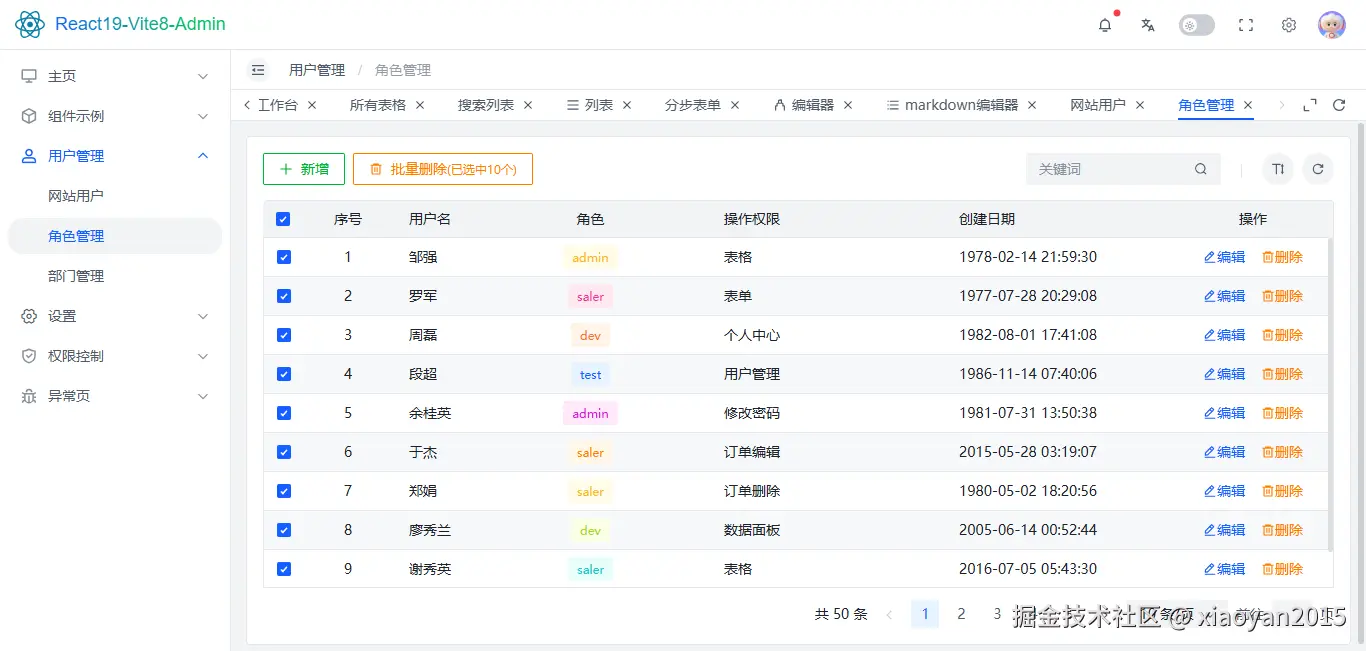Expand the 设置 sidebar menu
This screenshot has height=651, width=1366.
115,316
